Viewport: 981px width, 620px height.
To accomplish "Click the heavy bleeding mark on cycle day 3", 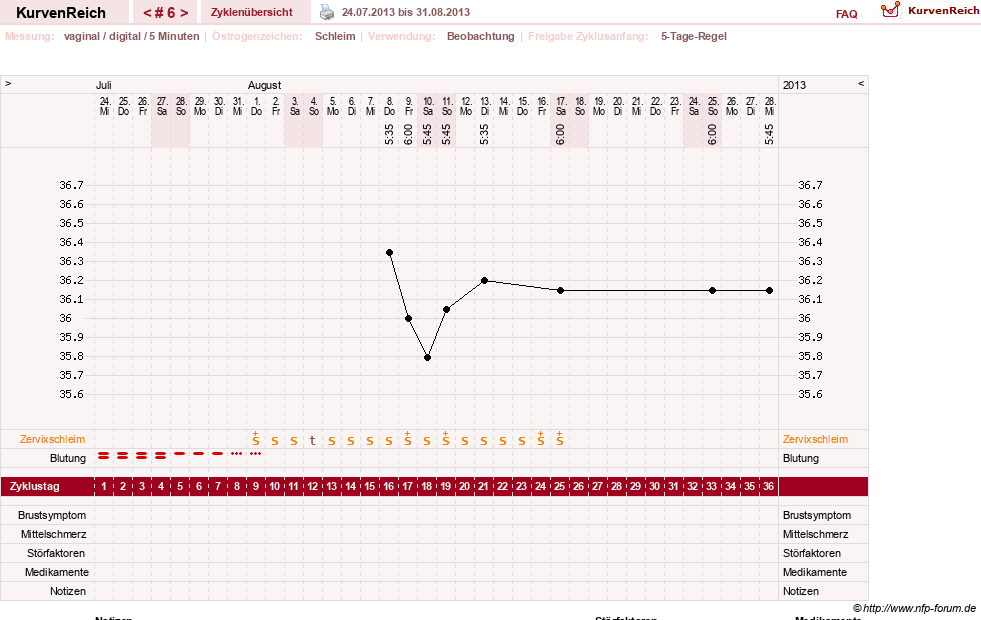I will 142,455.
